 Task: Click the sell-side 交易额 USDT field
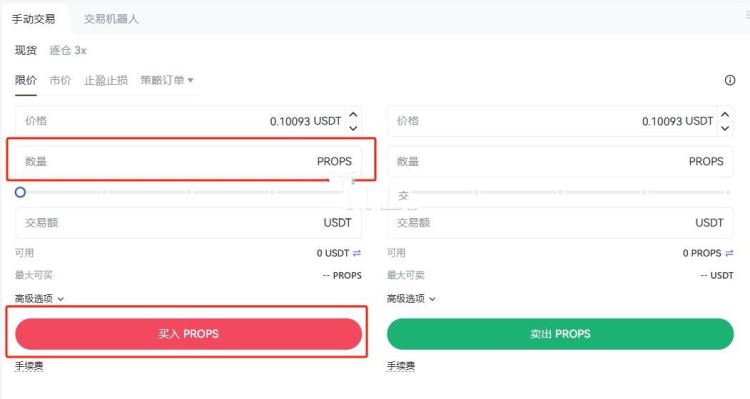(x=560, y=222)
